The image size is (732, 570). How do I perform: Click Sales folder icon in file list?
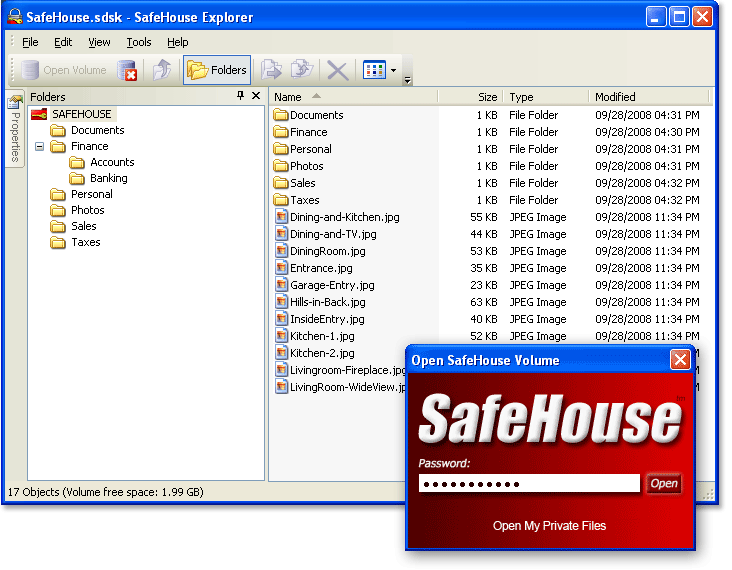coord(281,183)
